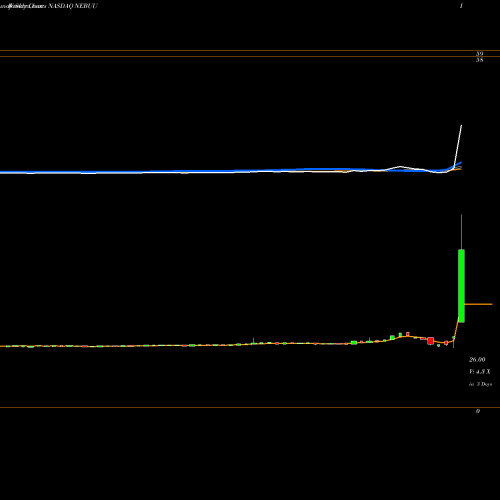Click the volume 'V:' text readout
Screen dimensions: 500x500
[x=480, y=372]
